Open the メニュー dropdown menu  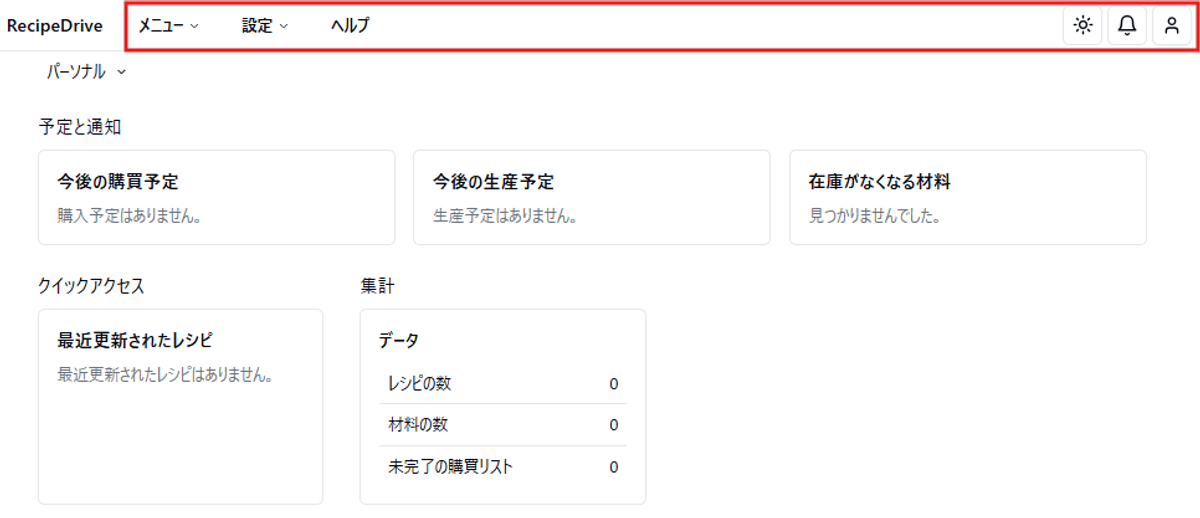tap(168, 26)
